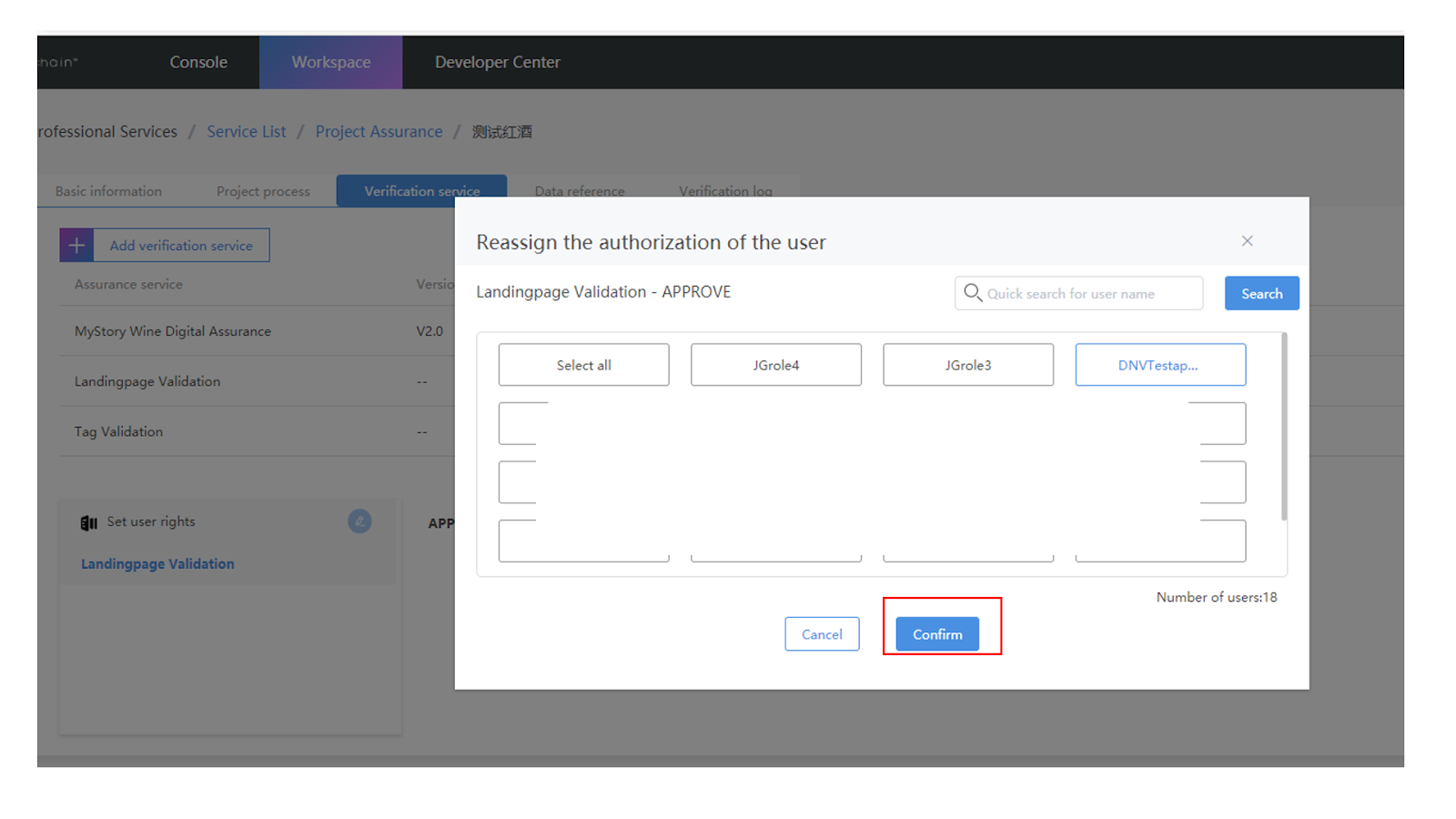Click Add verification service button
The height and width of the screenshot is (819, 1456).
tap(181, 245)
